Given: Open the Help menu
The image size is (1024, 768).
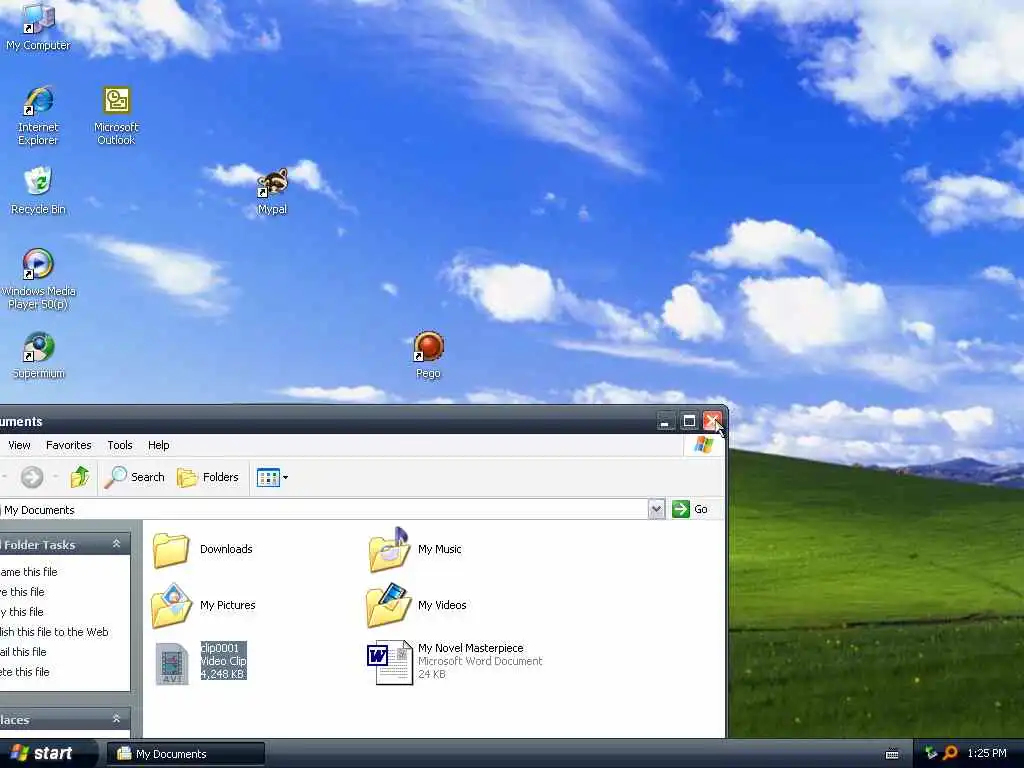Looking at the screenshot, I should 158,445.
